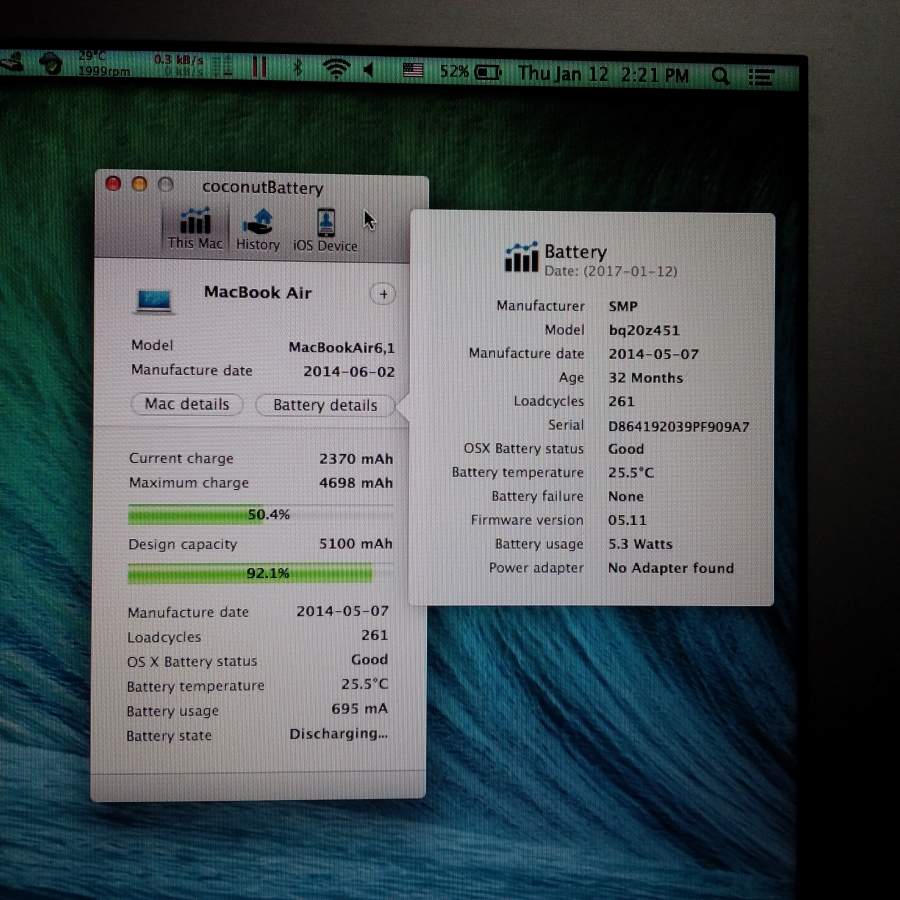Screen dimensions: 900x900
Task: Click the 05.11 firmware version value
Action: tap(627, 521)
